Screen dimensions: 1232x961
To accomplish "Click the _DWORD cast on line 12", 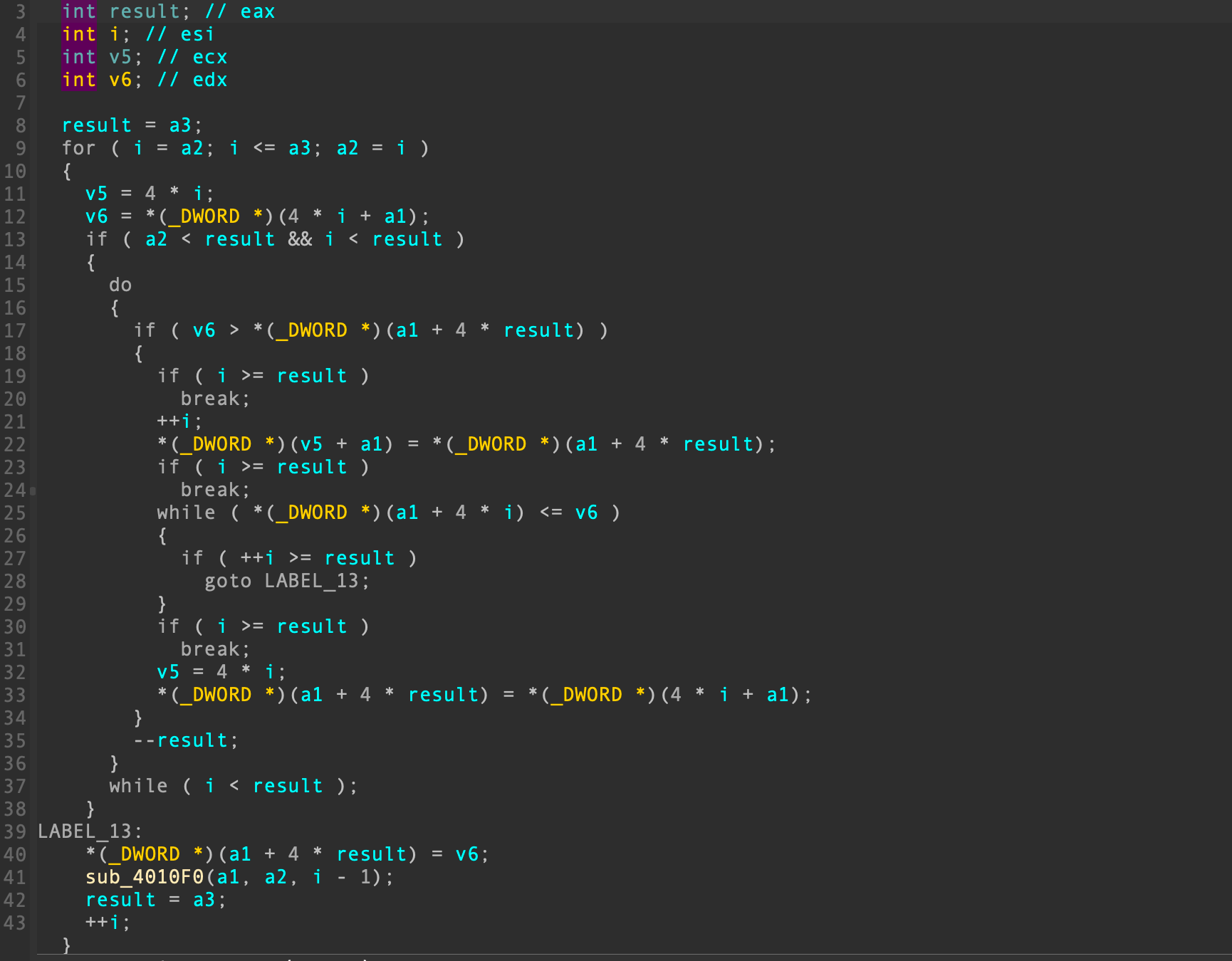I will click(204, 216).
